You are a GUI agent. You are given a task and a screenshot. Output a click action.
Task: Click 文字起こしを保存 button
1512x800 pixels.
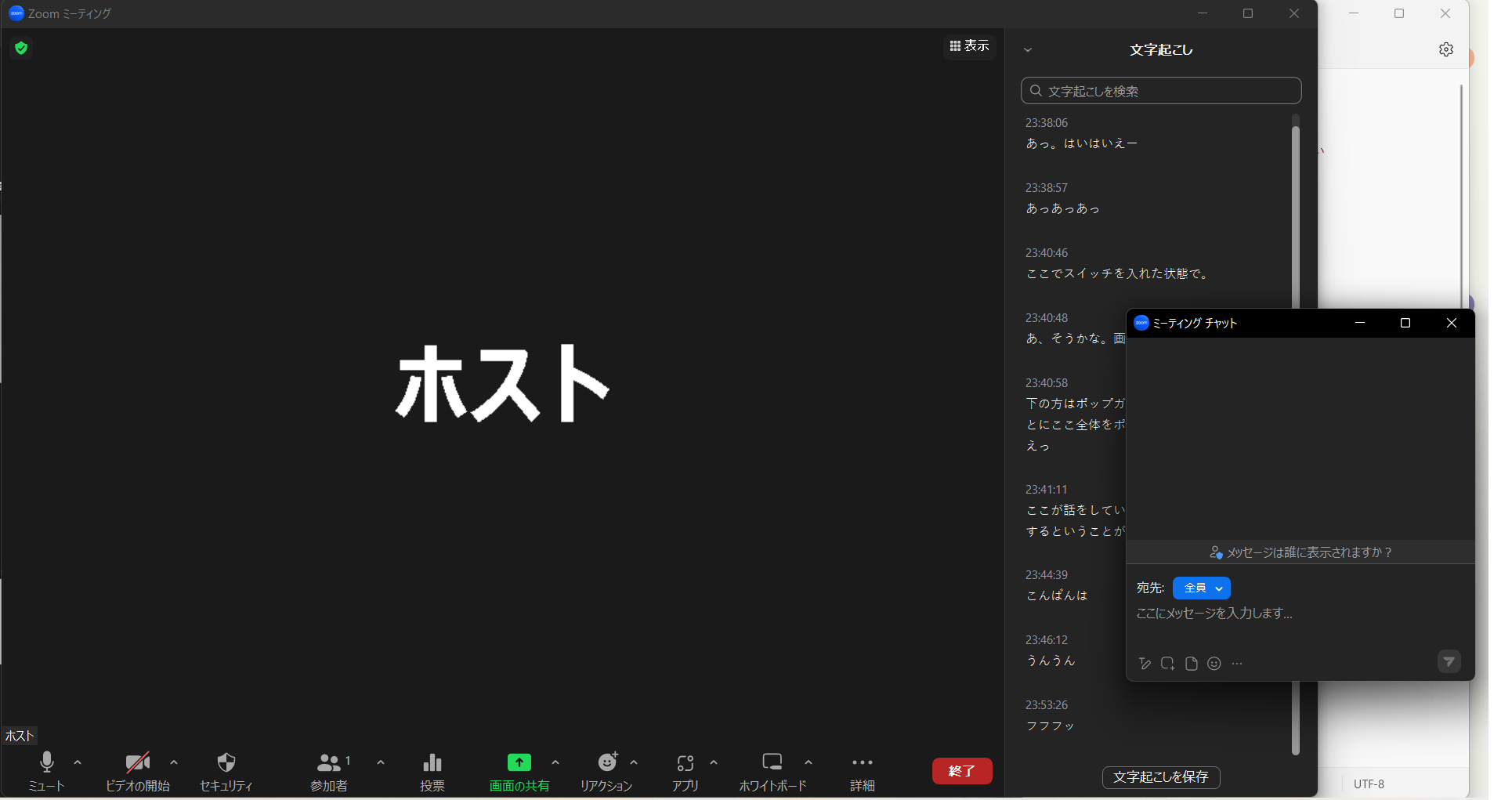coord(1160,777)
